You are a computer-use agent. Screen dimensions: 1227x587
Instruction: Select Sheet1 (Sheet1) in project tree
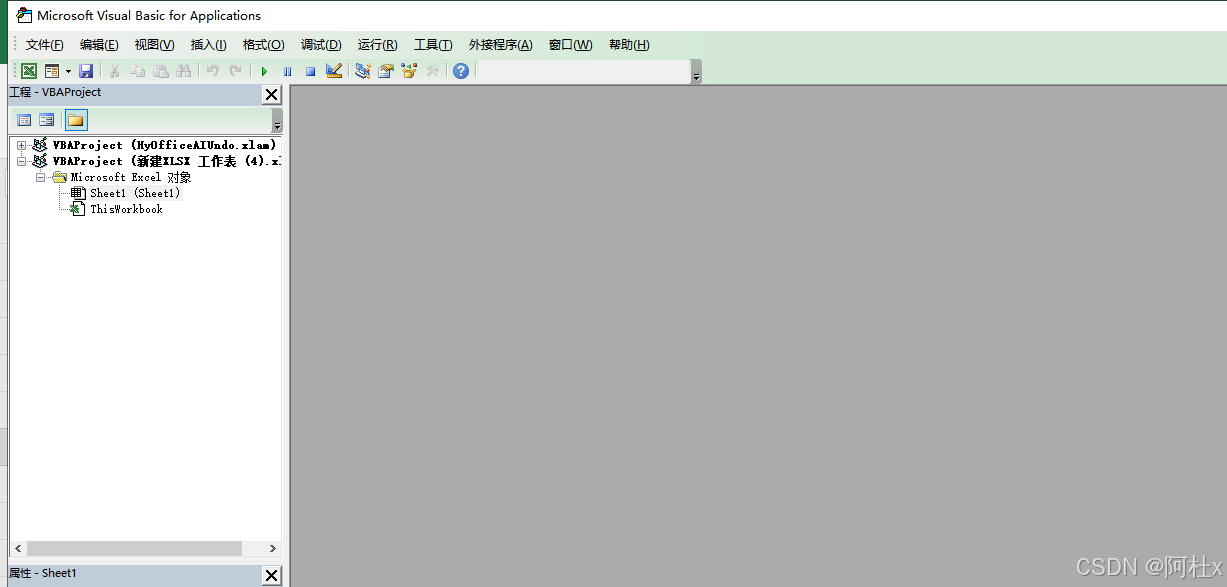(135, 193)
